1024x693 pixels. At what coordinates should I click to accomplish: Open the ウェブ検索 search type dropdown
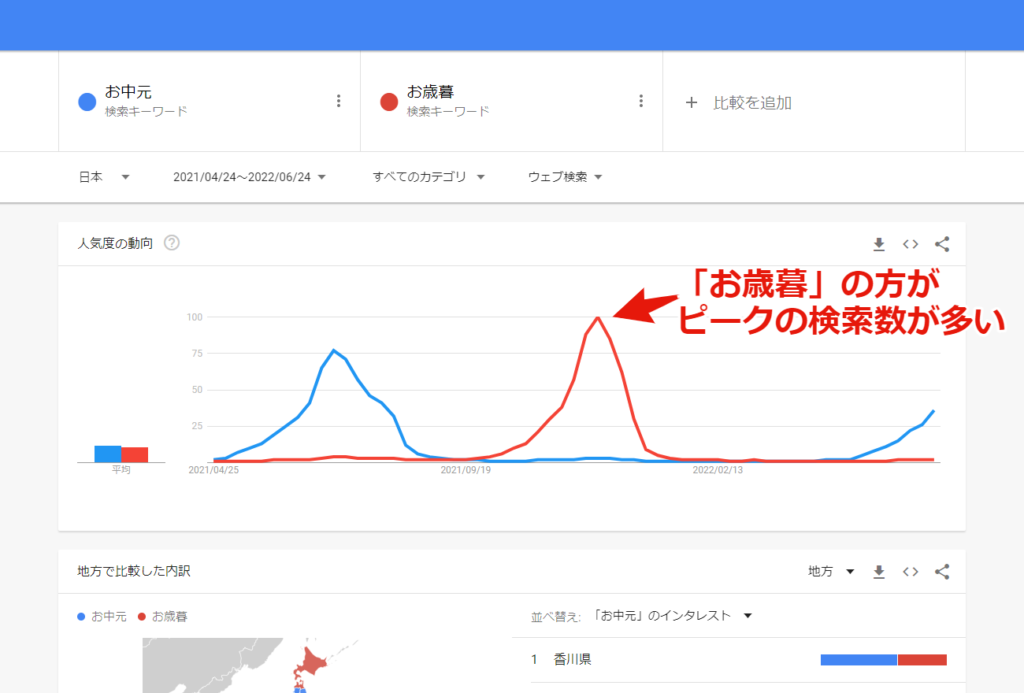click(565, 177)
